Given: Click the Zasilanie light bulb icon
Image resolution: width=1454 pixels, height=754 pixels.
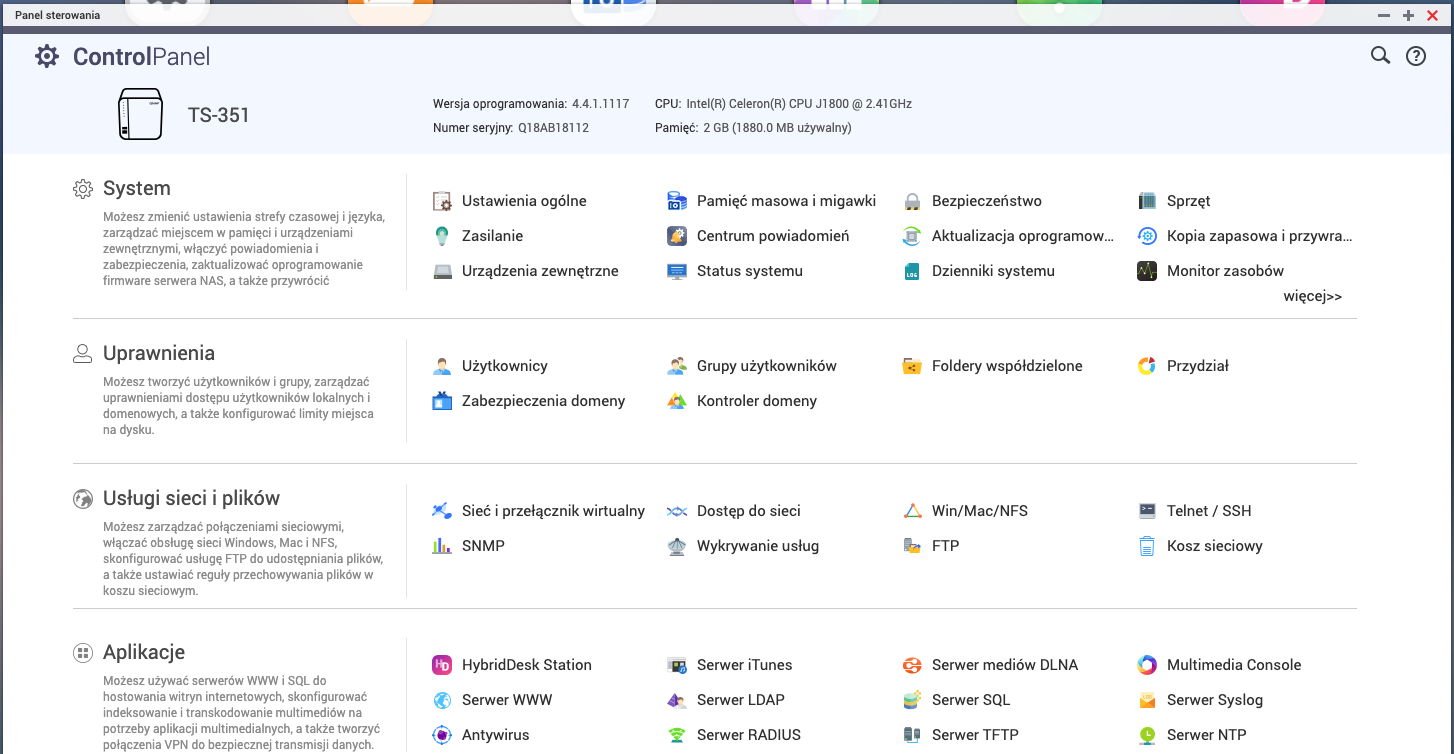Looking at the screenshot, I should point(442,236).
